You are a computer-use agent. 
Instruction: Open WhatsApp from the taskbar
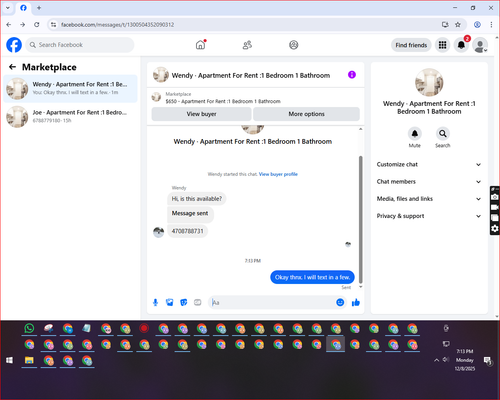pos(29,328)
